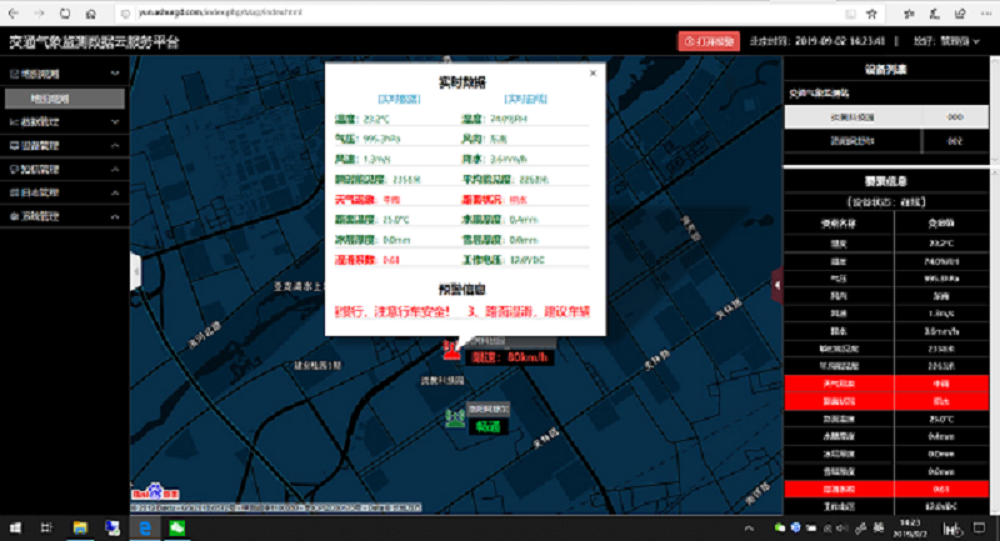Expand the first sidebar menu chevron

click(x=115, y=74)
